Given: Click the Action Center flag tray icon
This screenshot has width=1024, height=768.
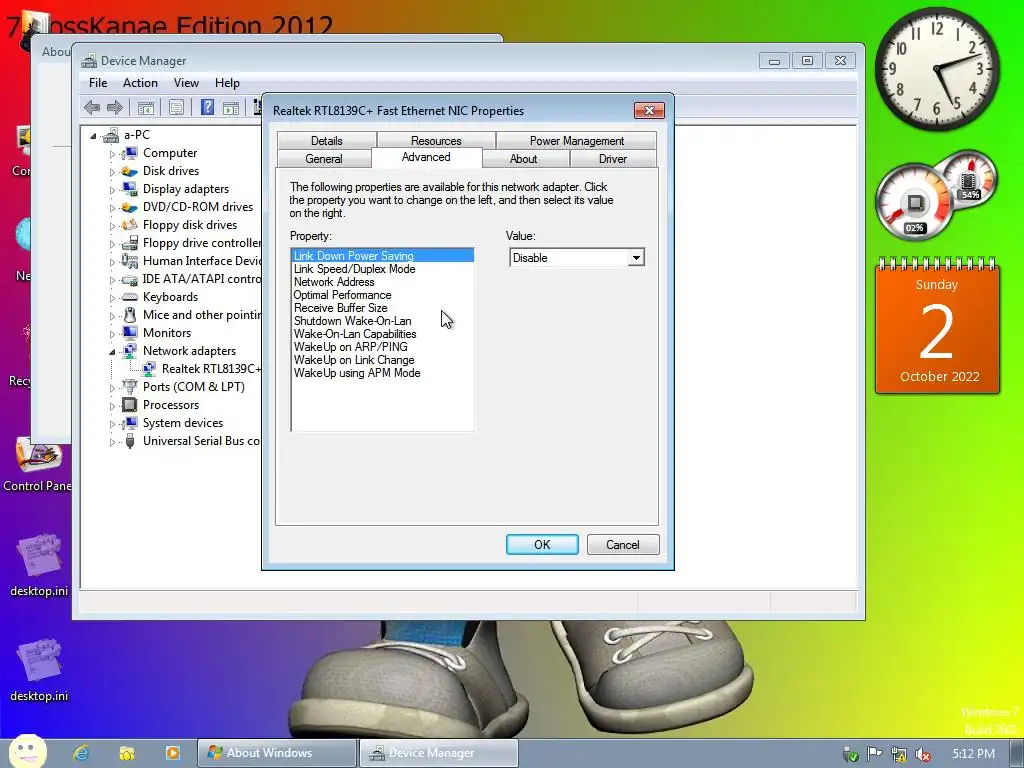Looking at the screenshot, I should [874, 754].
